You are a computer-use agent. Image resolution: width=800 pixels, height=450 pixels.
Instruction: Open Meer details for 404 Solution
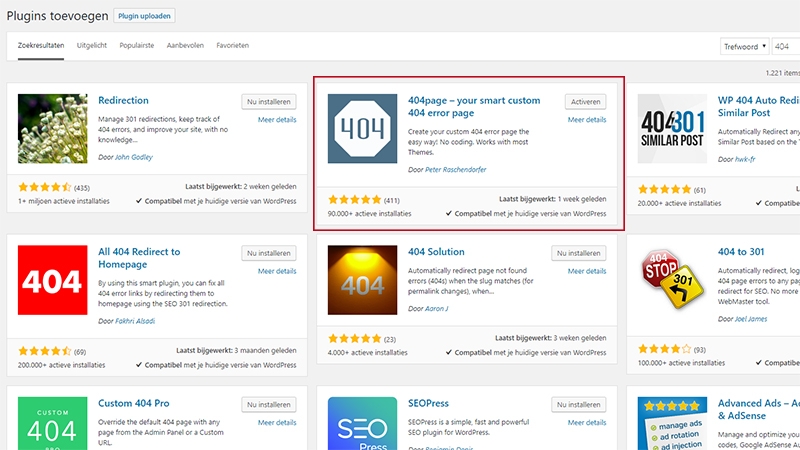point(587,271)
